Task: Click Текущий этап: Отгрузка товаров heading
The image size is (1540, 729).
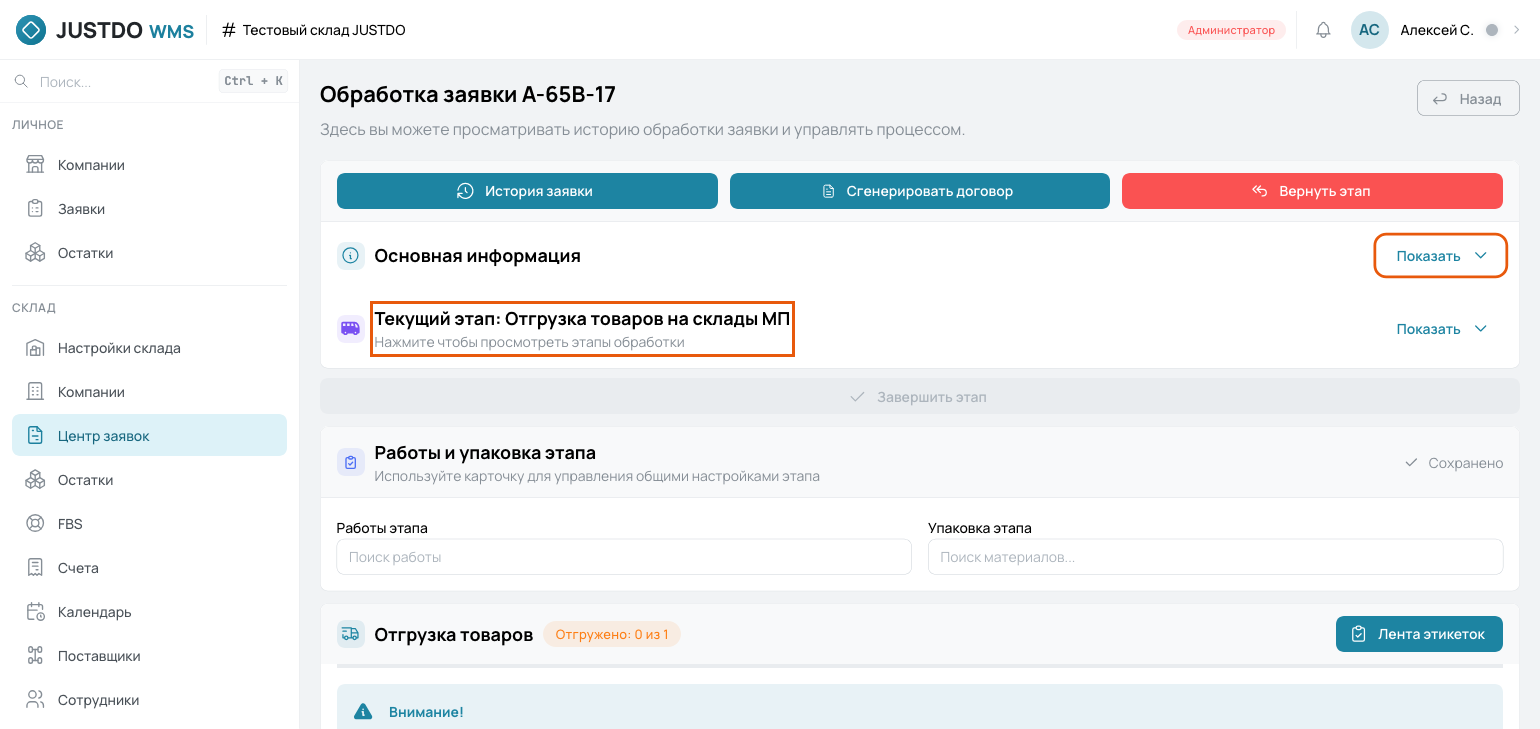Action: [582, 319]
